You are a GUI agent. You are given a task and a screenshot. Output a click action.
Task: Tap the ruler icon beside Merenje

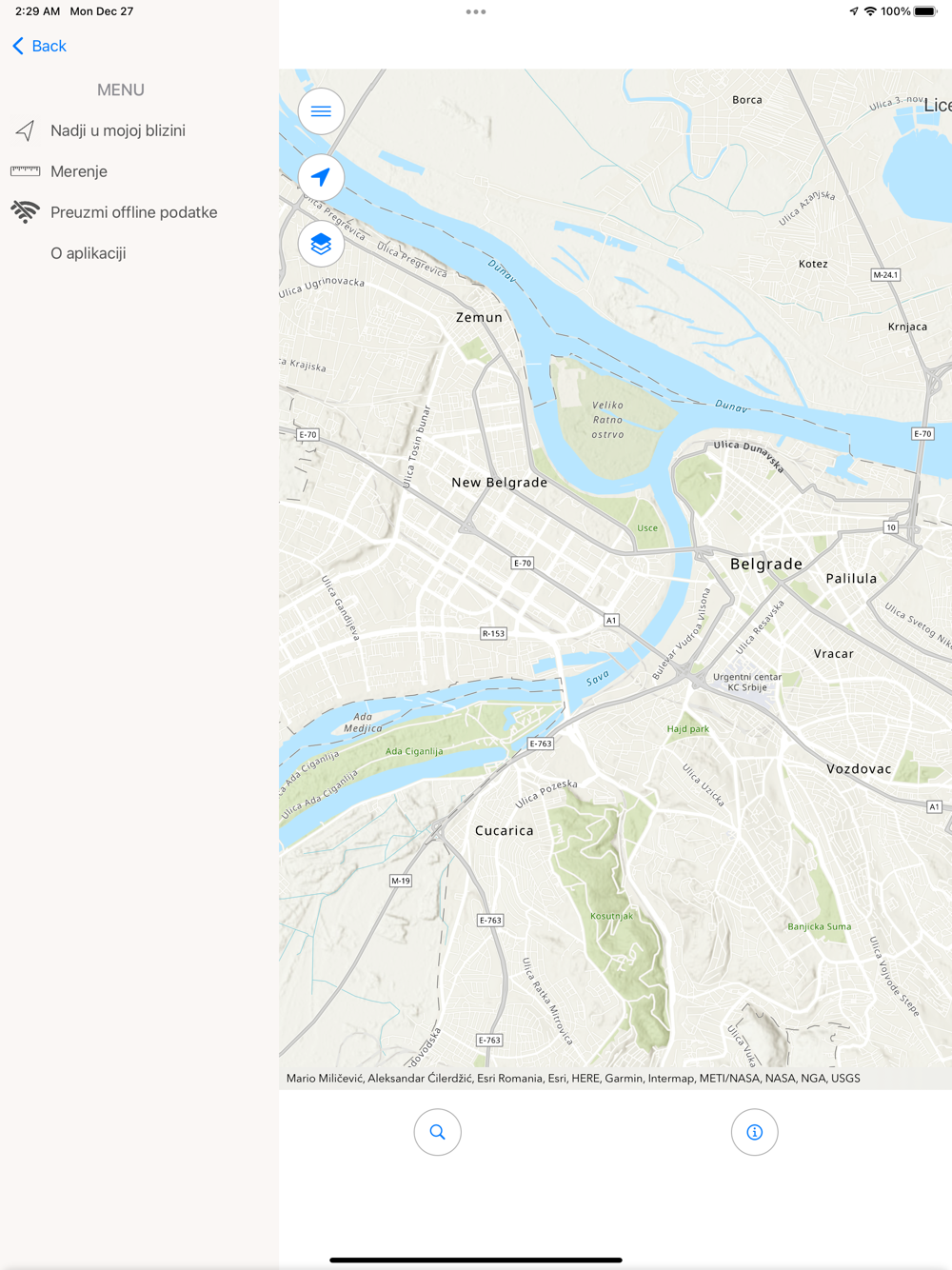pyautogui.click(x=25, y=171)
